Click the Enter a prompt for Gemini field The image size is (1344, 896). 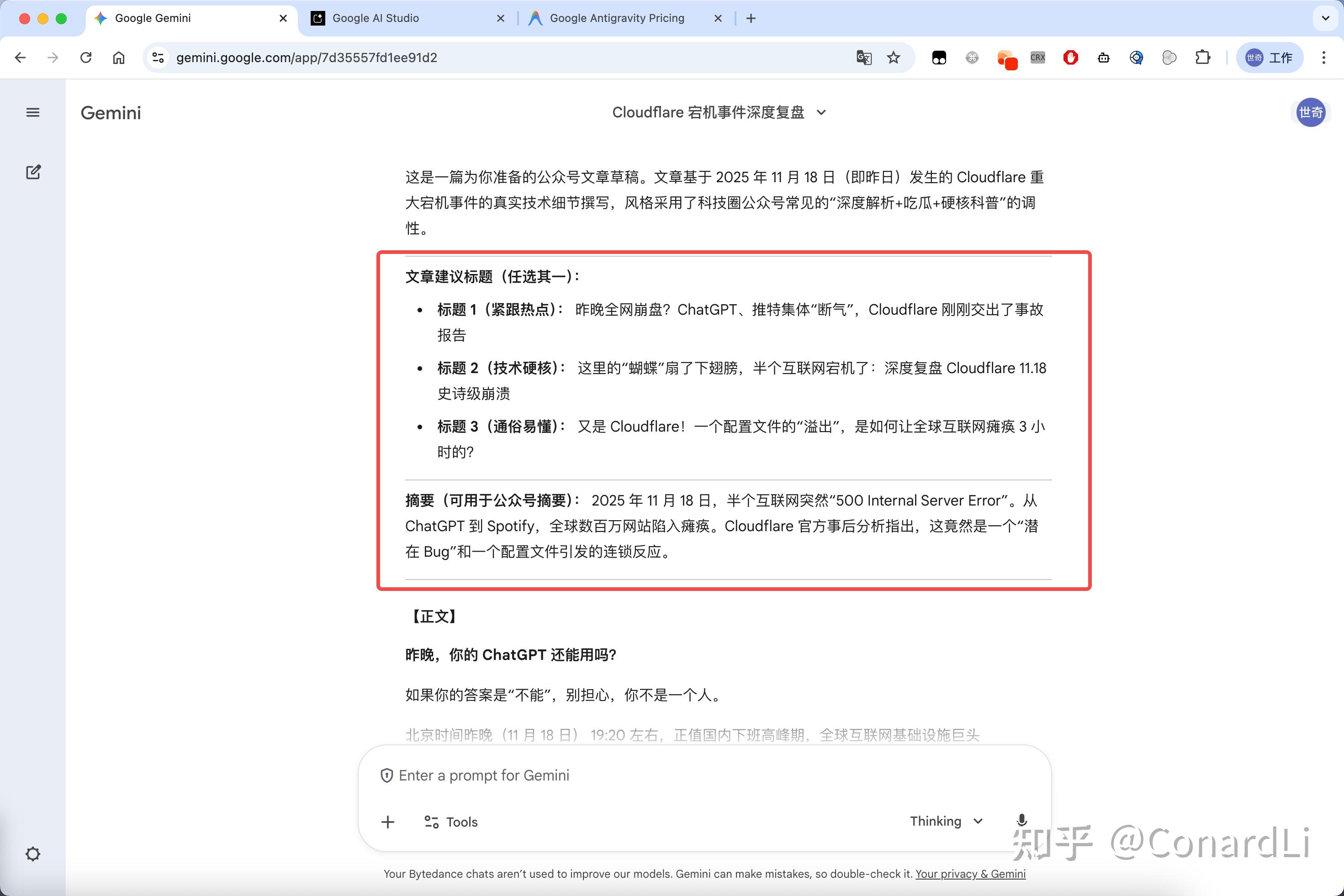tap(629, 775)
